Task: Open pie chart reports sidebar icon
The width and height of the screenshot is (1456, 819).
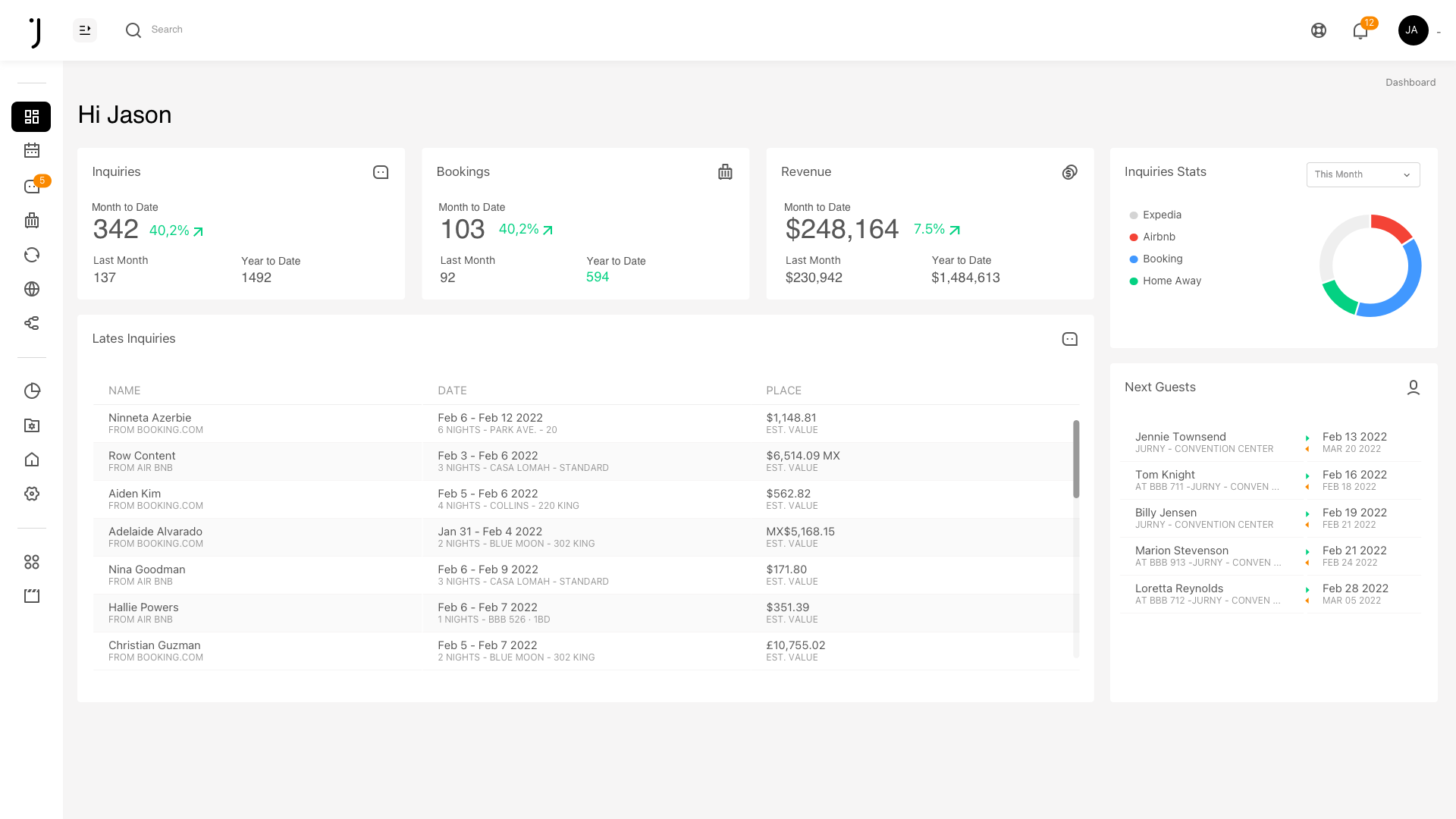Action: (31, 391)
